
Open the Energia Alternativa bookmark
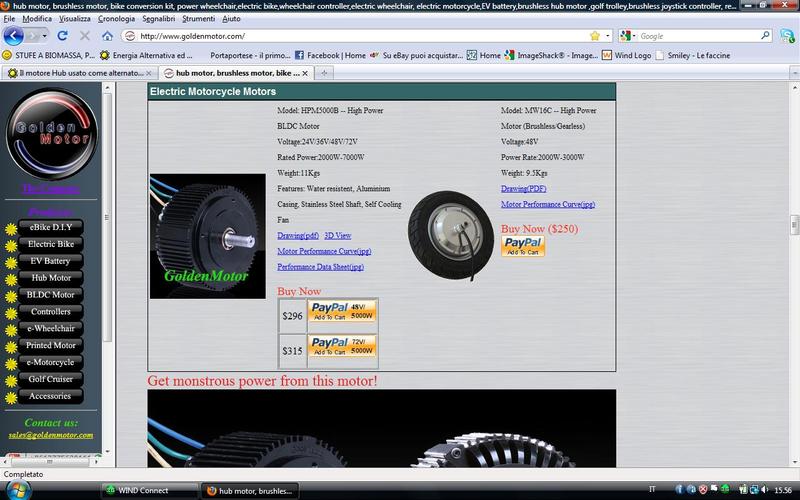coord(146,55)
